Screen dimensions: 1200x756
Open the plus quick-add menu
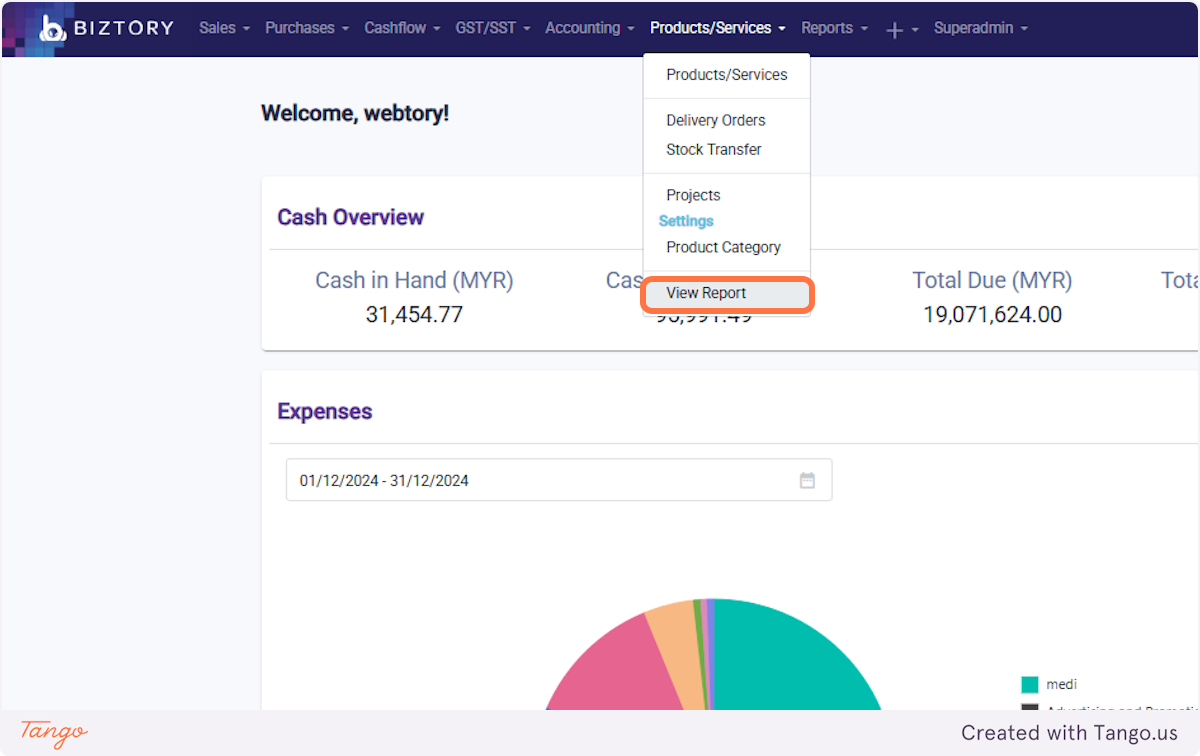point(902,29)
